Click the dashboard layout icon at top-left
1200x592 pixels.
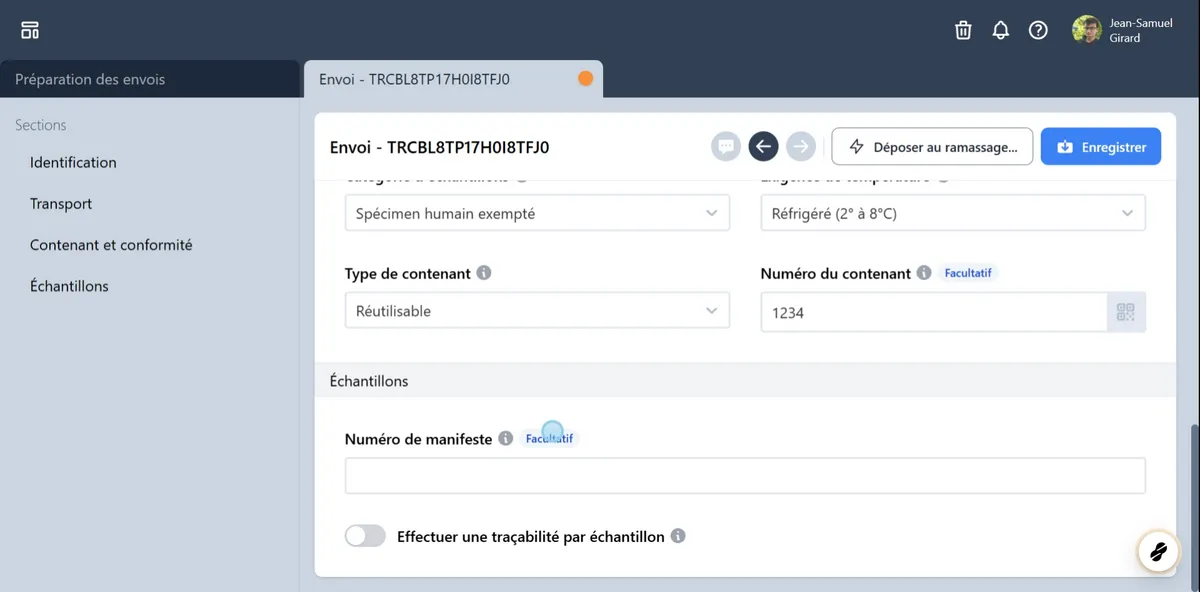pyautogui.click(x=30, y=30)
